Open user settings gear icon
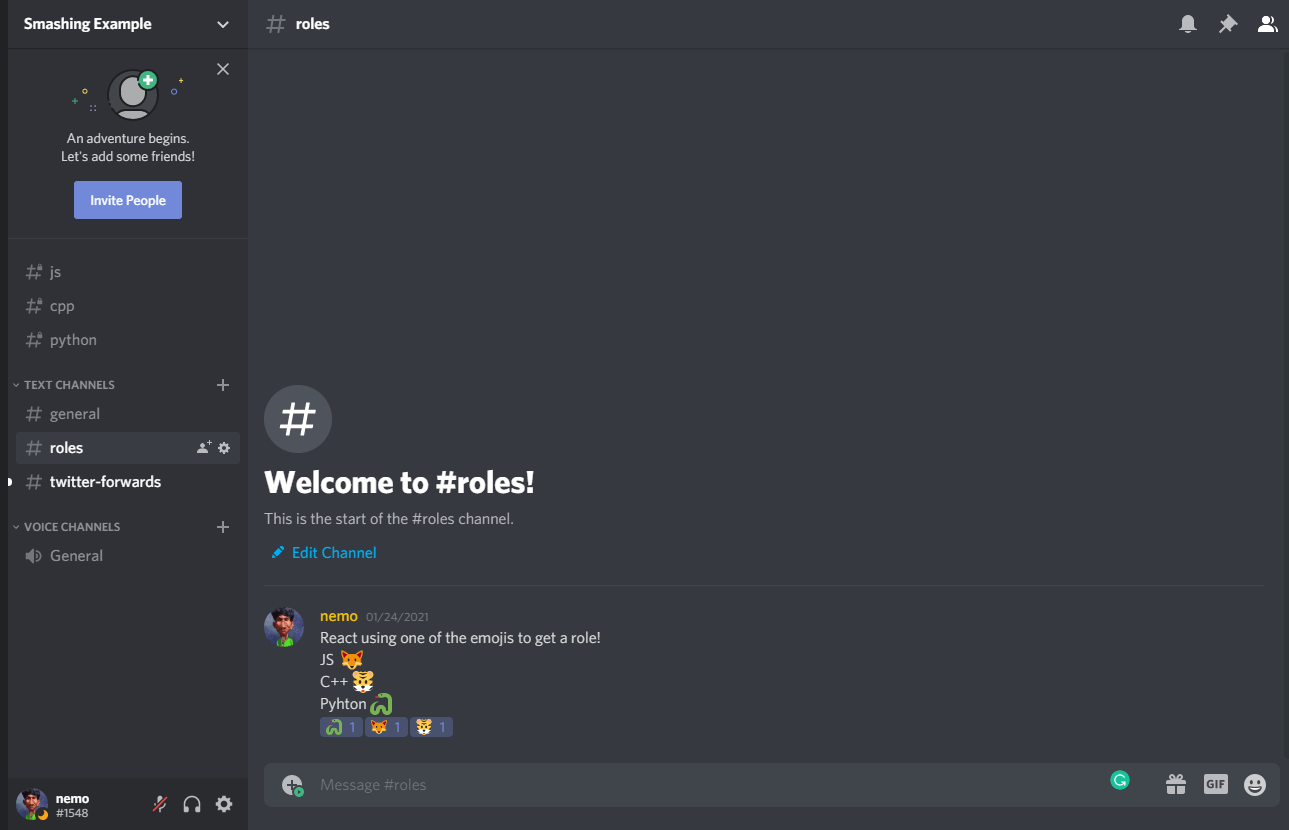This screenshot has height=830, width=1289. coord(224,804)
